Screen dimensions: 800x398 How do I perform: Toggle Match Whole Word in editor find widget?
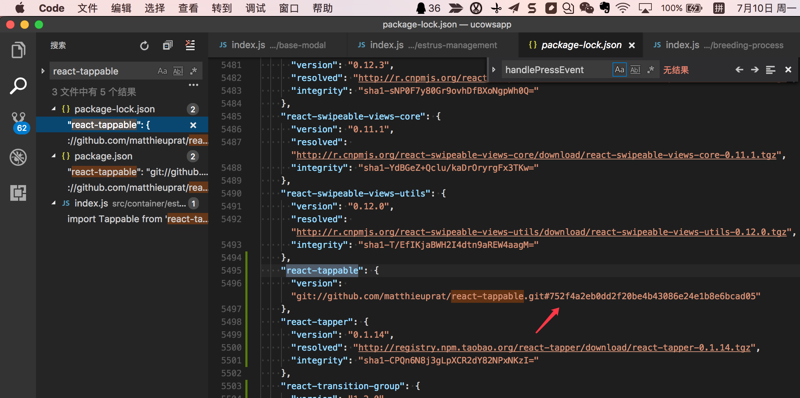point(635,70)
